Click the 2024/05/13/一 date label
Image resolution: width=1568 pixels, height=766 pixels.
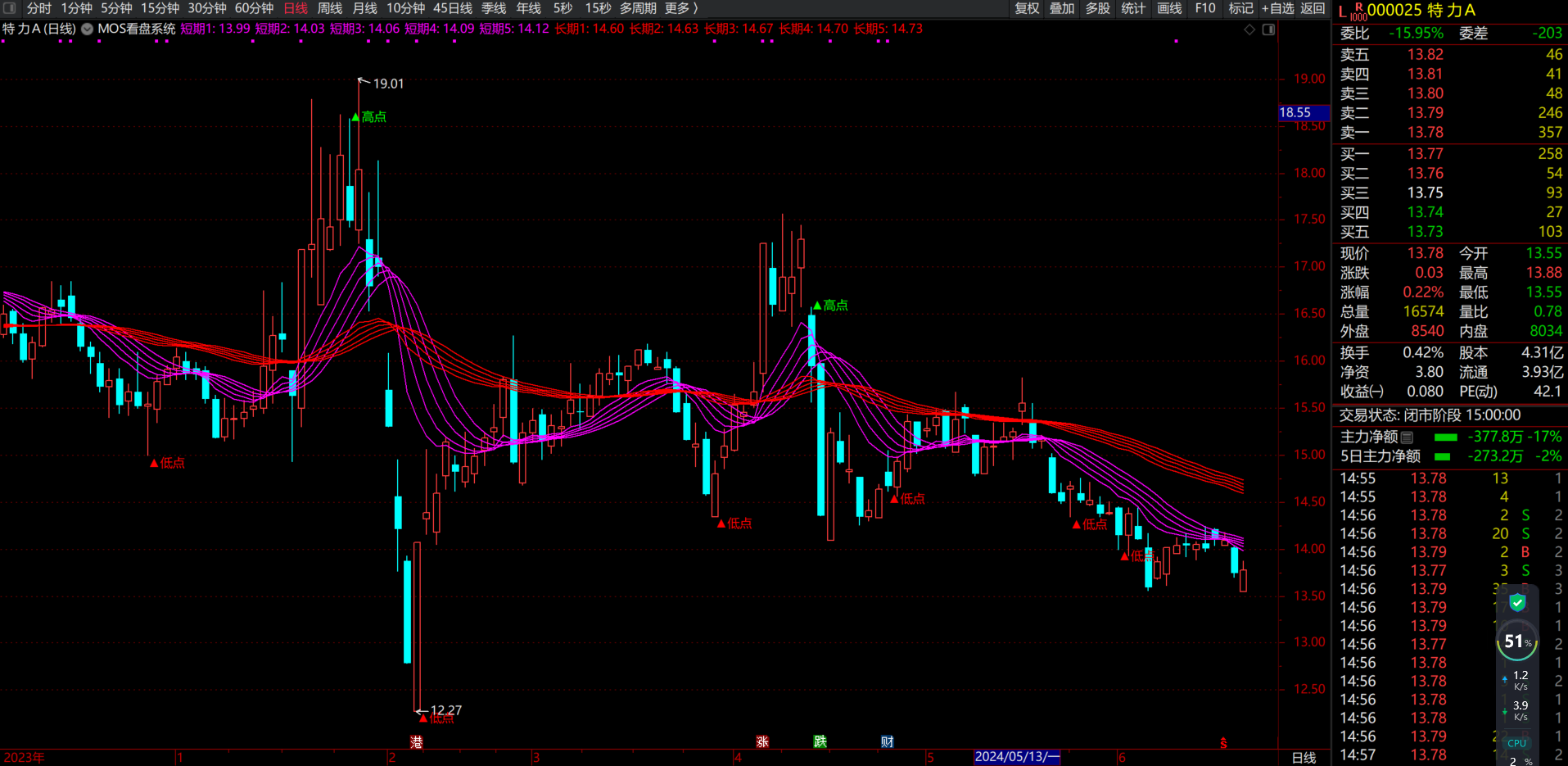pyautogui.click(x=1017, y=757)
